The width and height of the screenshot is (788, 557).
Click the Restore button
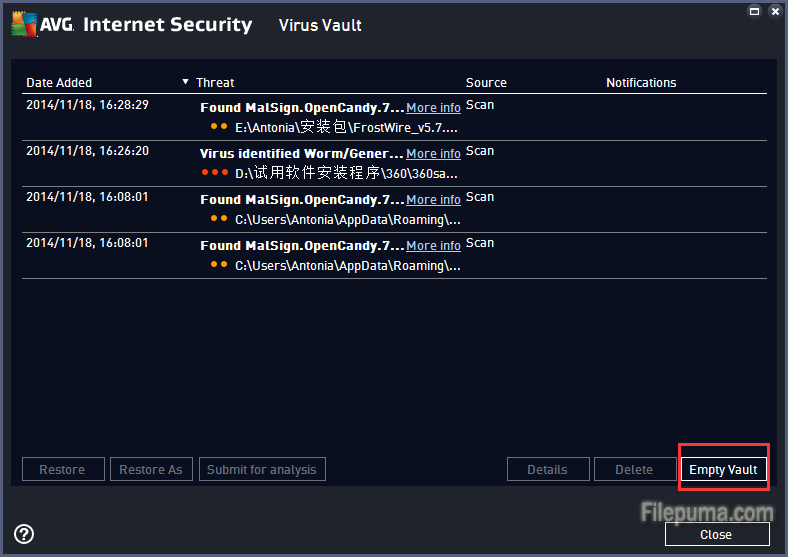[x=62, y=469]
